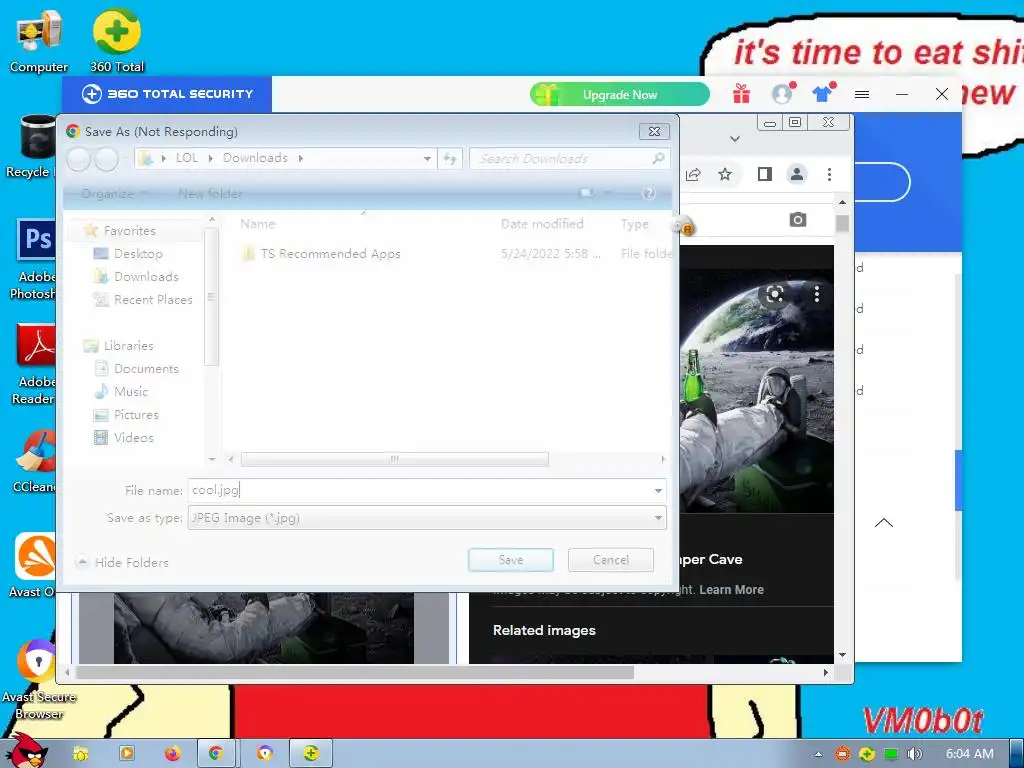Sort by the Type column header
The width and height of the screenshot is (1024, 768).
635,224
